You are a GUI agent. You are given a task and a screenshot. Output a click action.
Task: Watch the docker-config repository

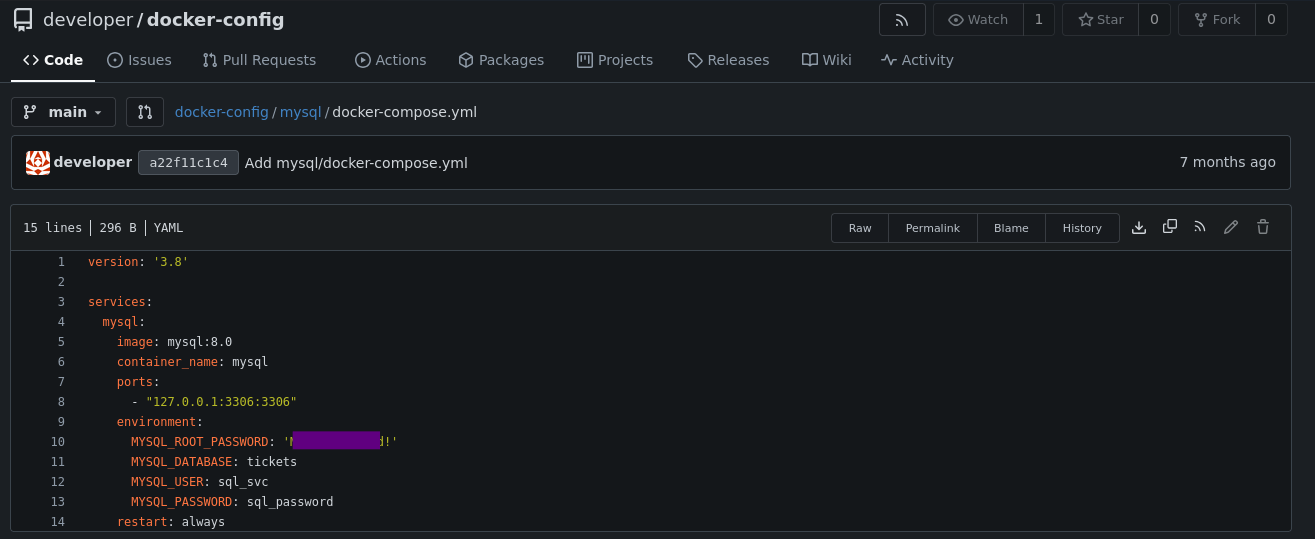[978, 20]
